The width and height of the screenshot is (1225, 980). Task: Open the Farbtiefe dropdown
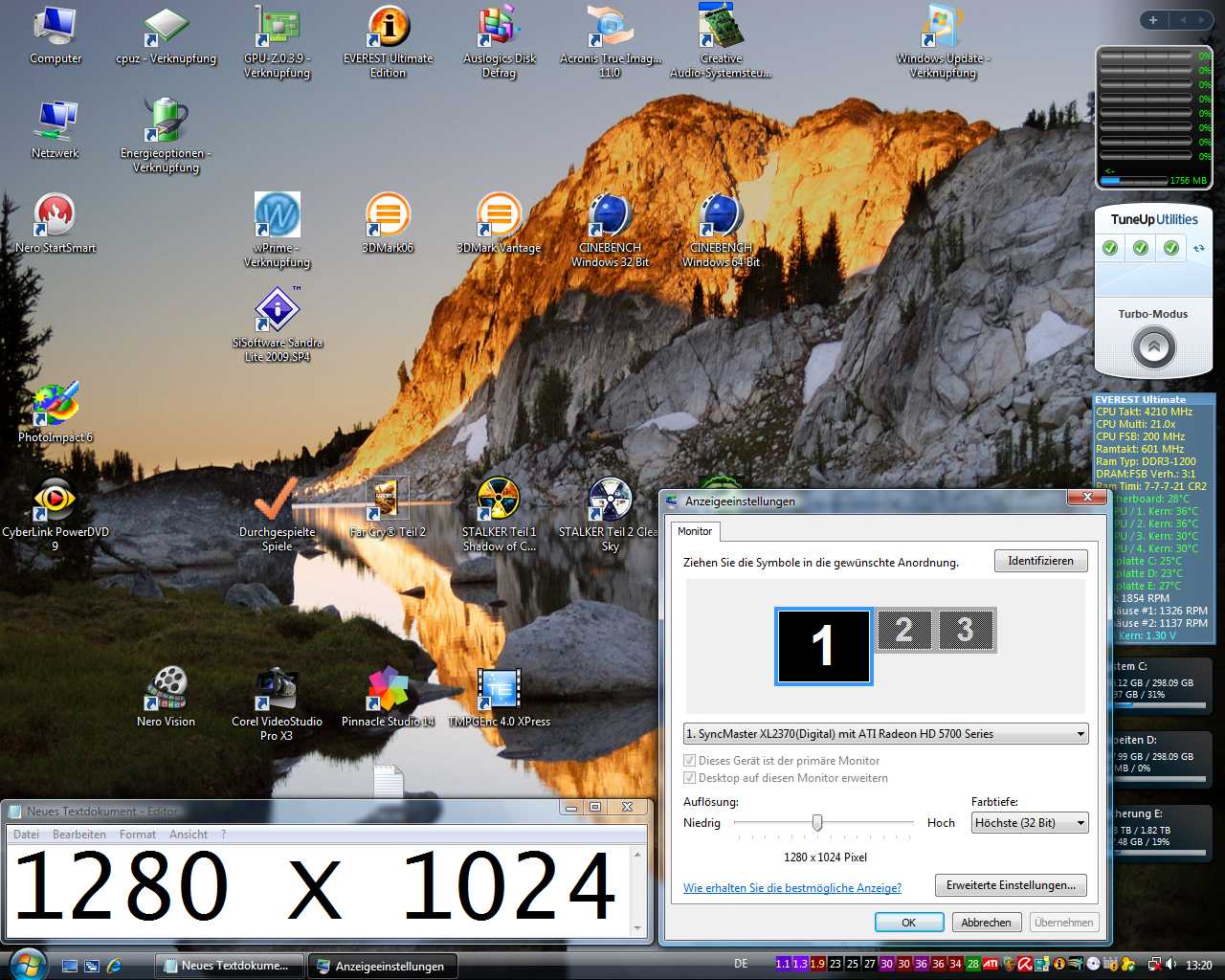pos(1030,823)
